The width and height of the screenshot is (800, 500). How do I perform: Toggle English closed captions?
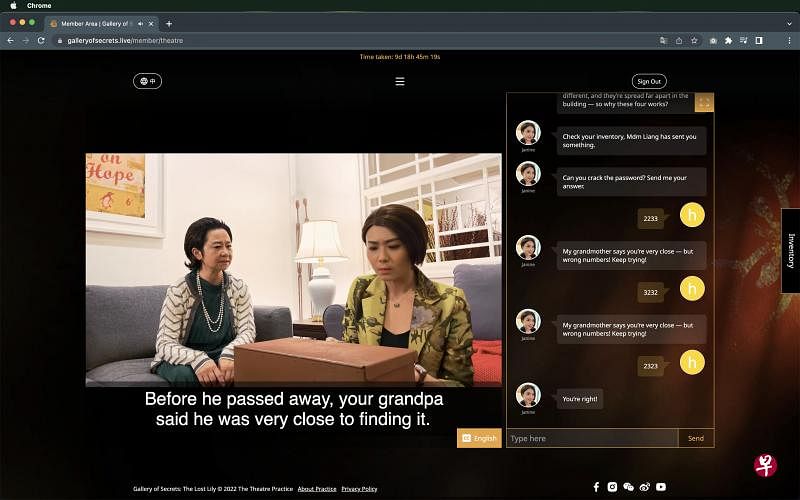[479, 438]
